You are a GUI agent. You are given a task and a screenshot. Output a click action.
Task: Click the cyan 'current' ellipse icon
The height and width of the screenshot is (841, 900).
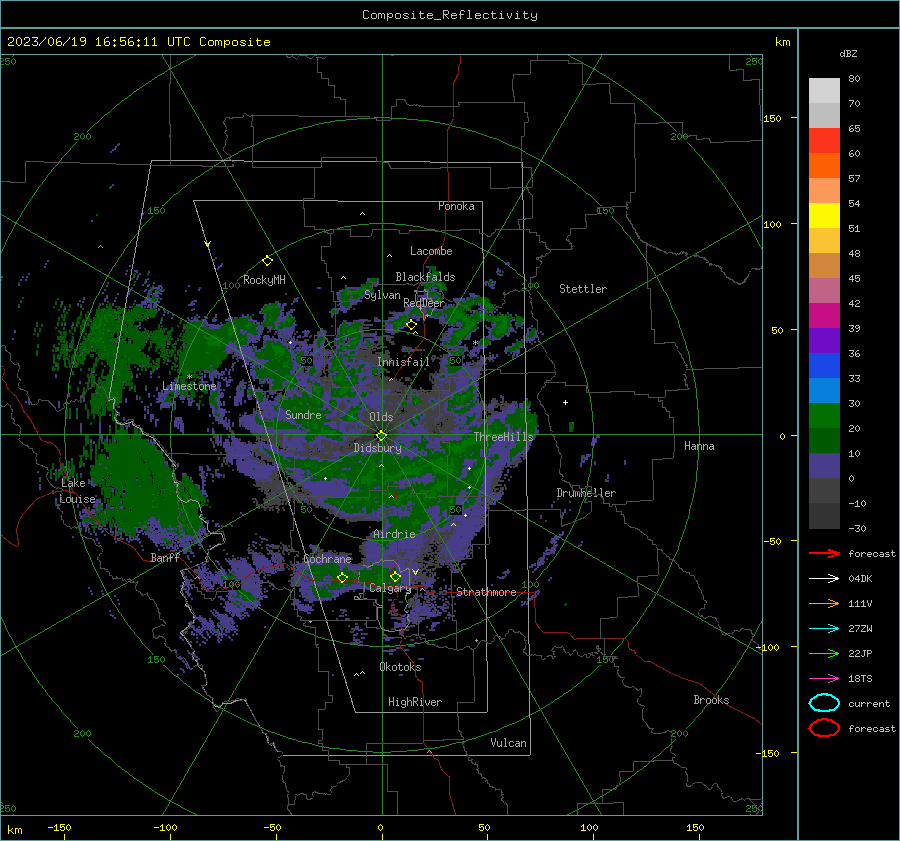pos(824,703)
